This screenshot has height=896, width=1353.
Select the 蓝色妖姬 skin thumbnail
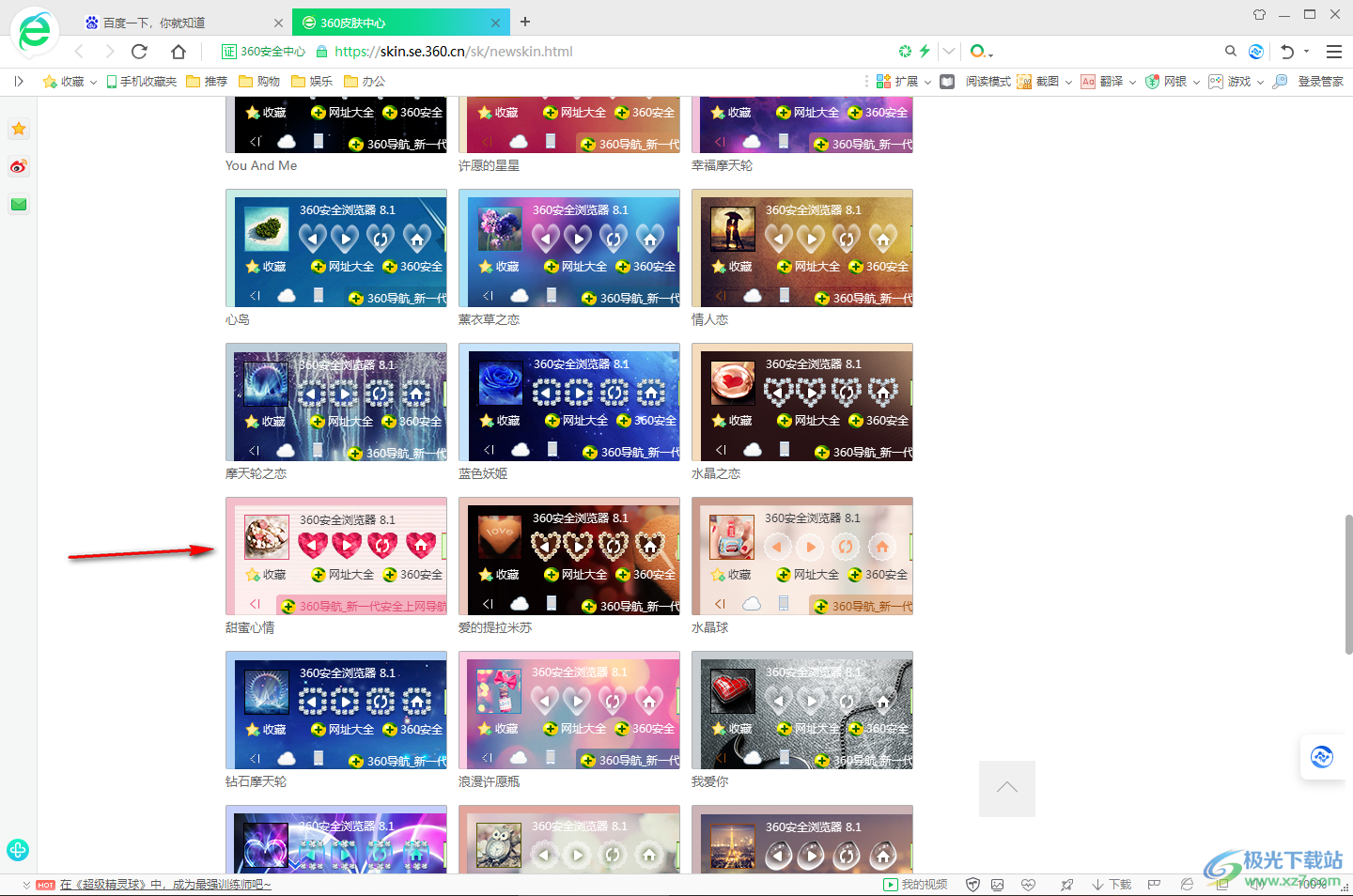tap(569, 402)
